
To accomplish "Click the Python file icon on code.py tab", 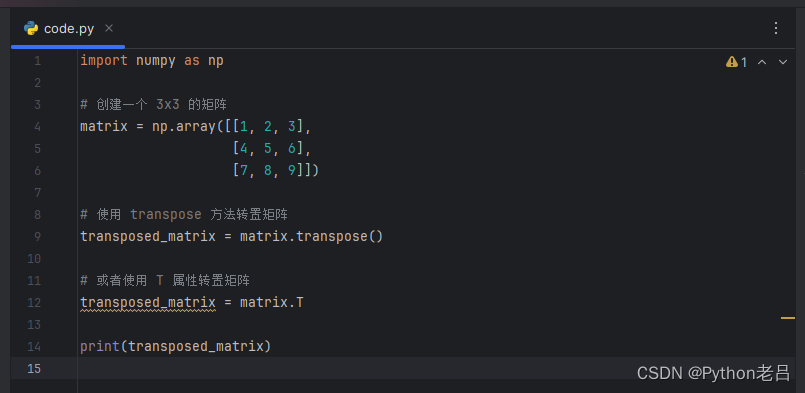I will pyautogui.click(x=31, y=28).
